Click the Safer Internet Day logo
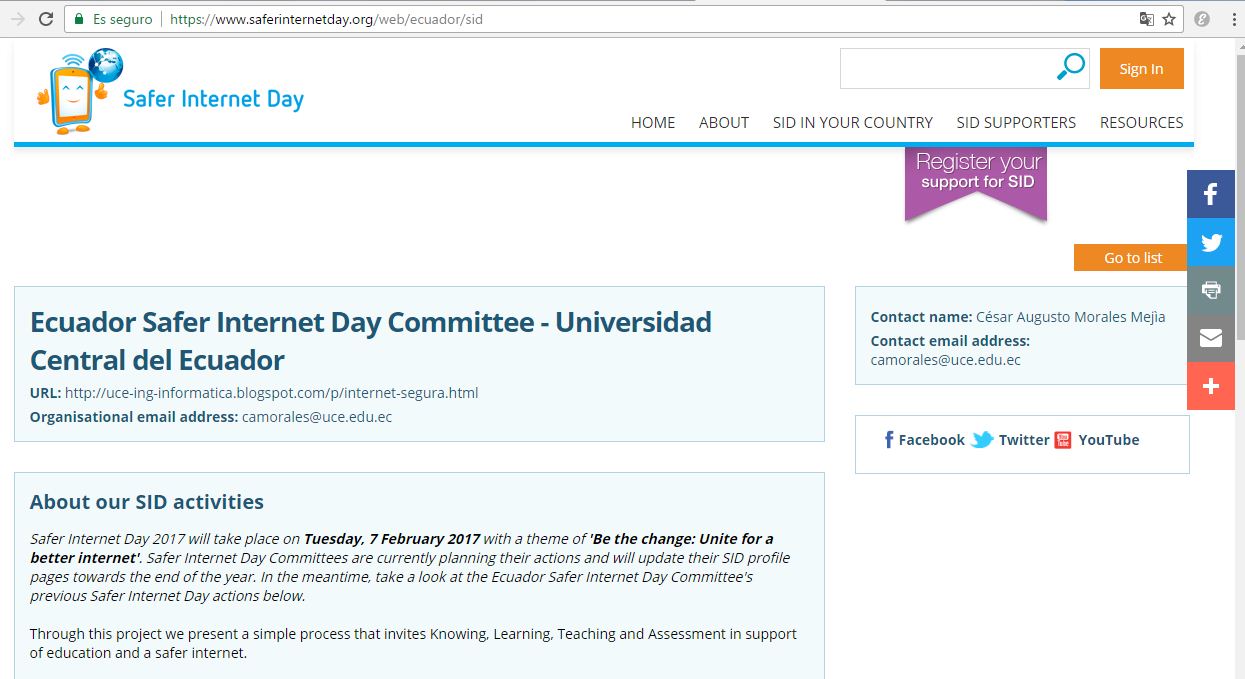The height and width of the screenshot is (679, 1245). (170, 91)
